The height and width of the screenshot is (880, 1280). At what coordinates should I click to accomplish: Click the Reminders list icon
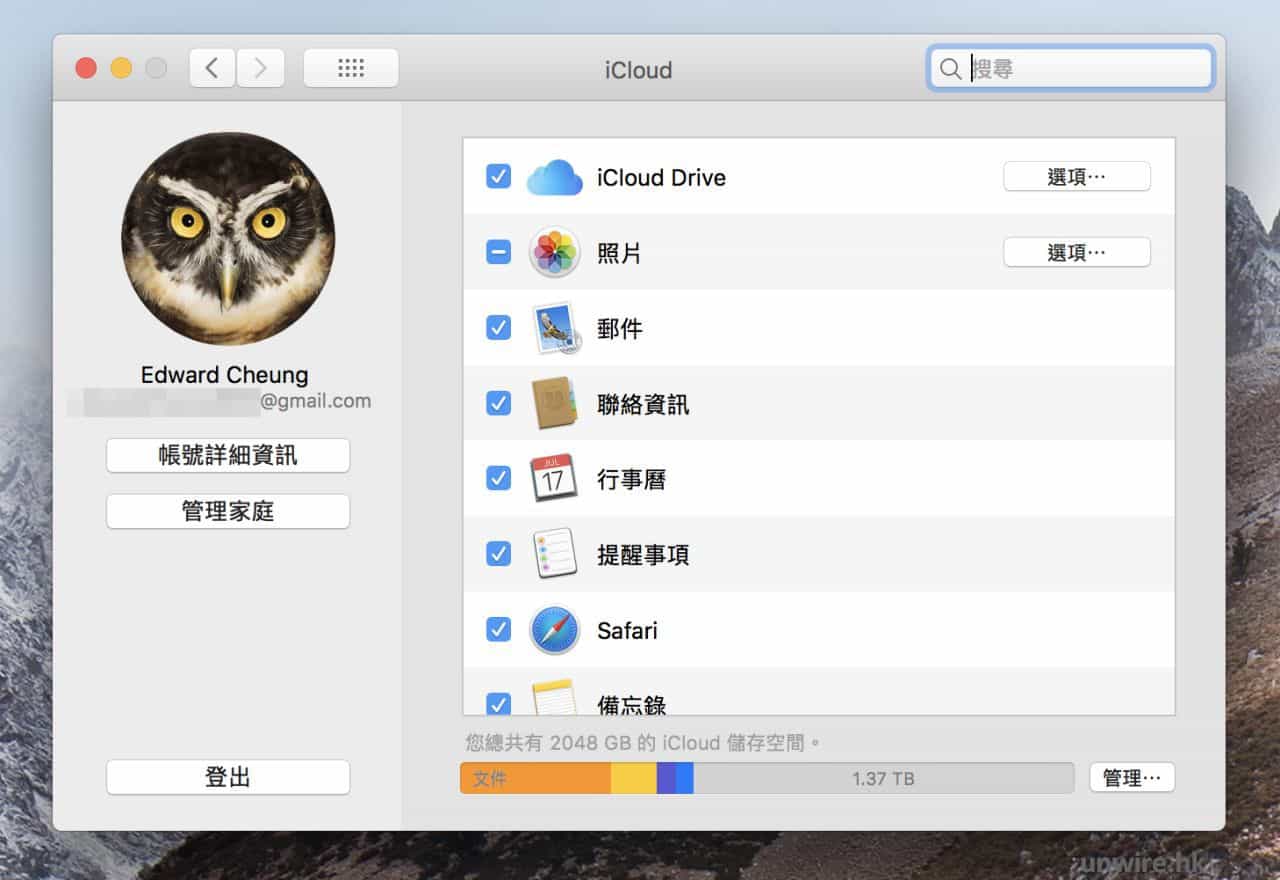pos(554,554)
